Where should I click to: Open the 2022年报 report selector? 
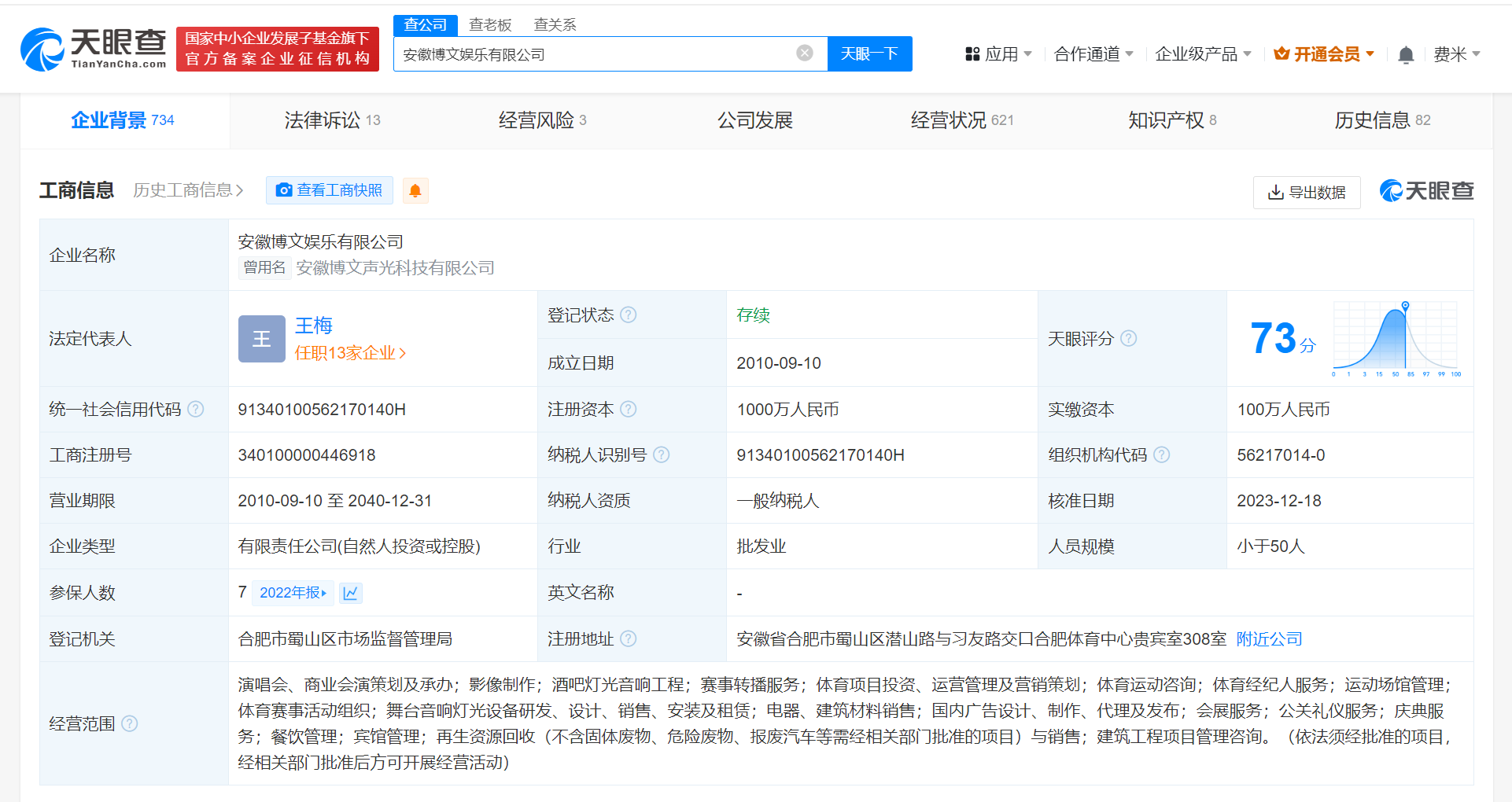[293, 593]
